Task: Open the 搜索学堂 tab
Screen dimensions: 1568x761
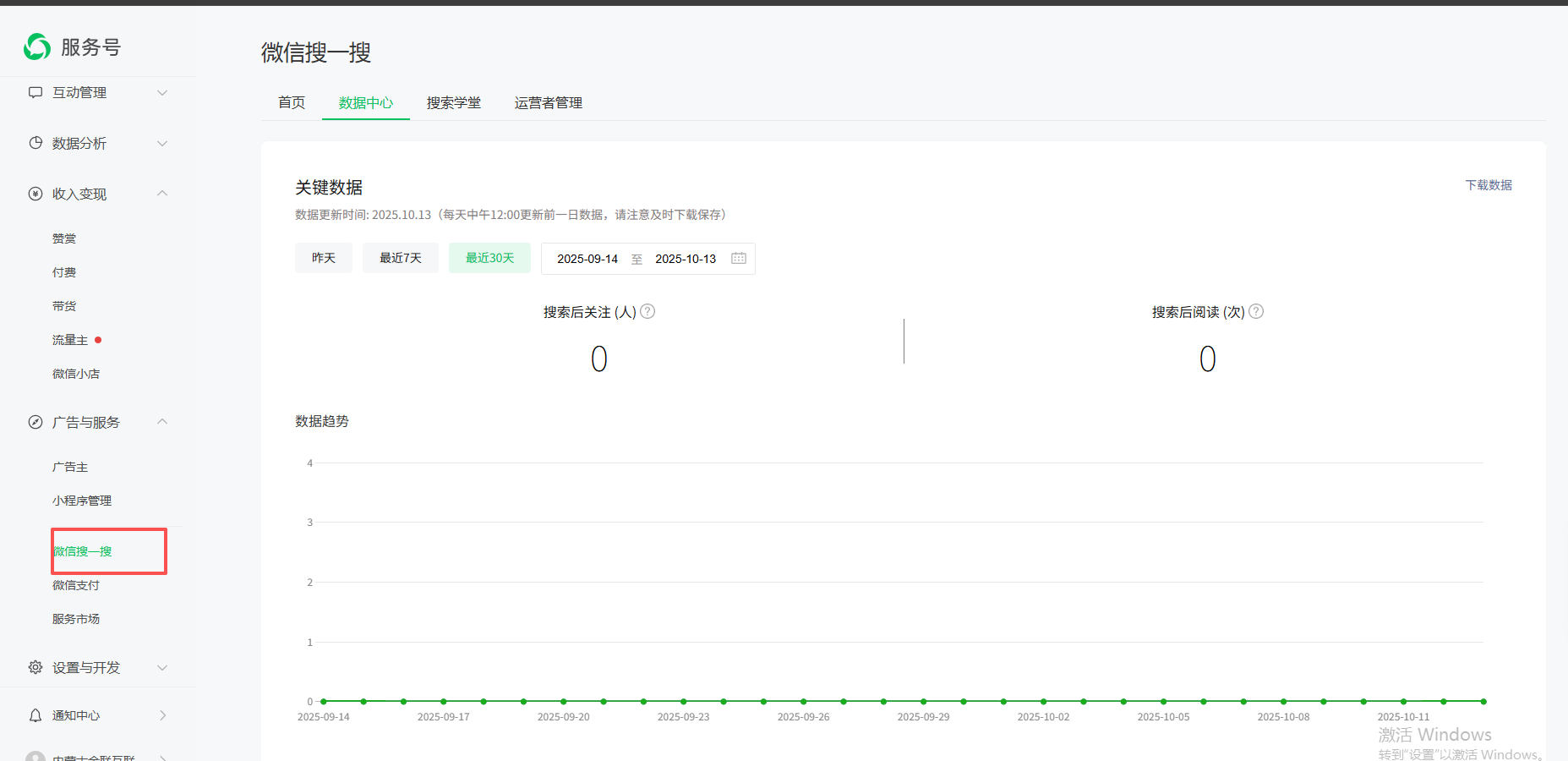Action: pos(454,102)
